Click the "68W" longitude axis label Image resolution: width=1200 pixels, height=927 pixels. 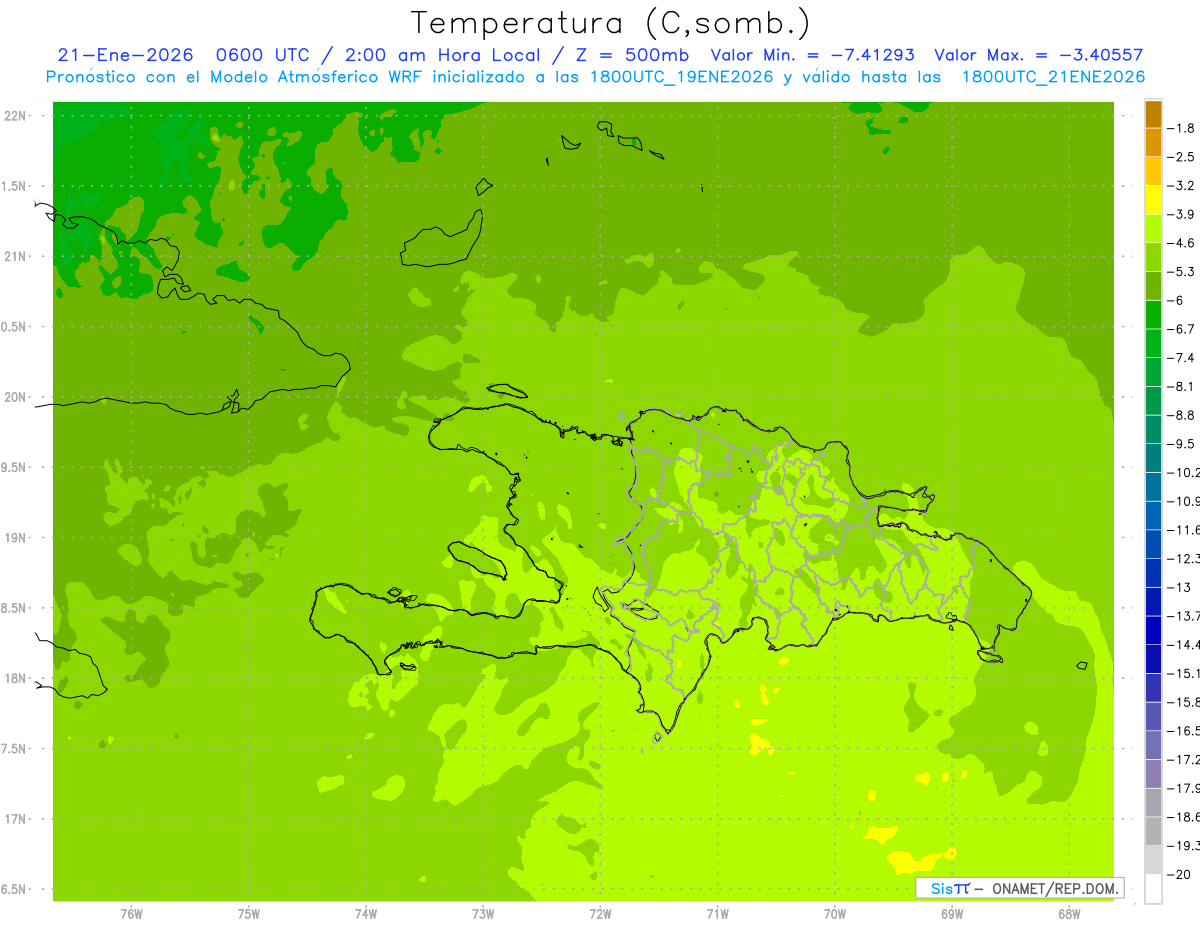[x=1069, y=914]
